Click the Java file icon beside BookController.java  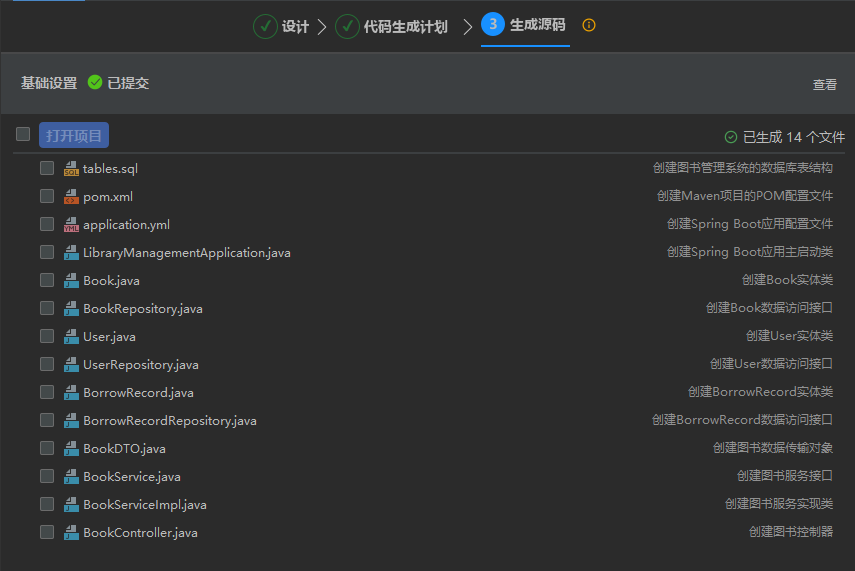(71, 533)
